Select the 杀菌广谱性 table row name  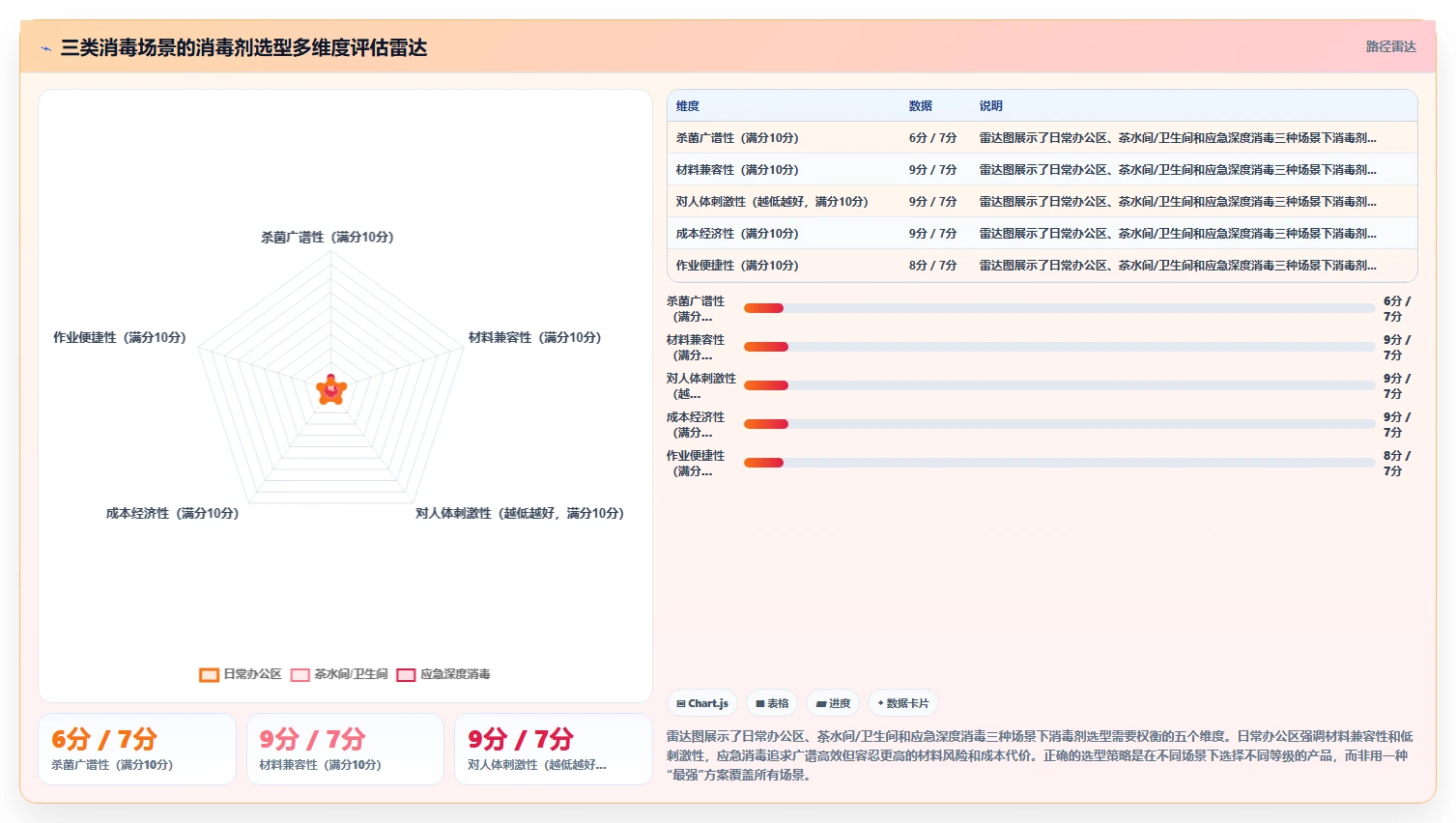(737, 138)
